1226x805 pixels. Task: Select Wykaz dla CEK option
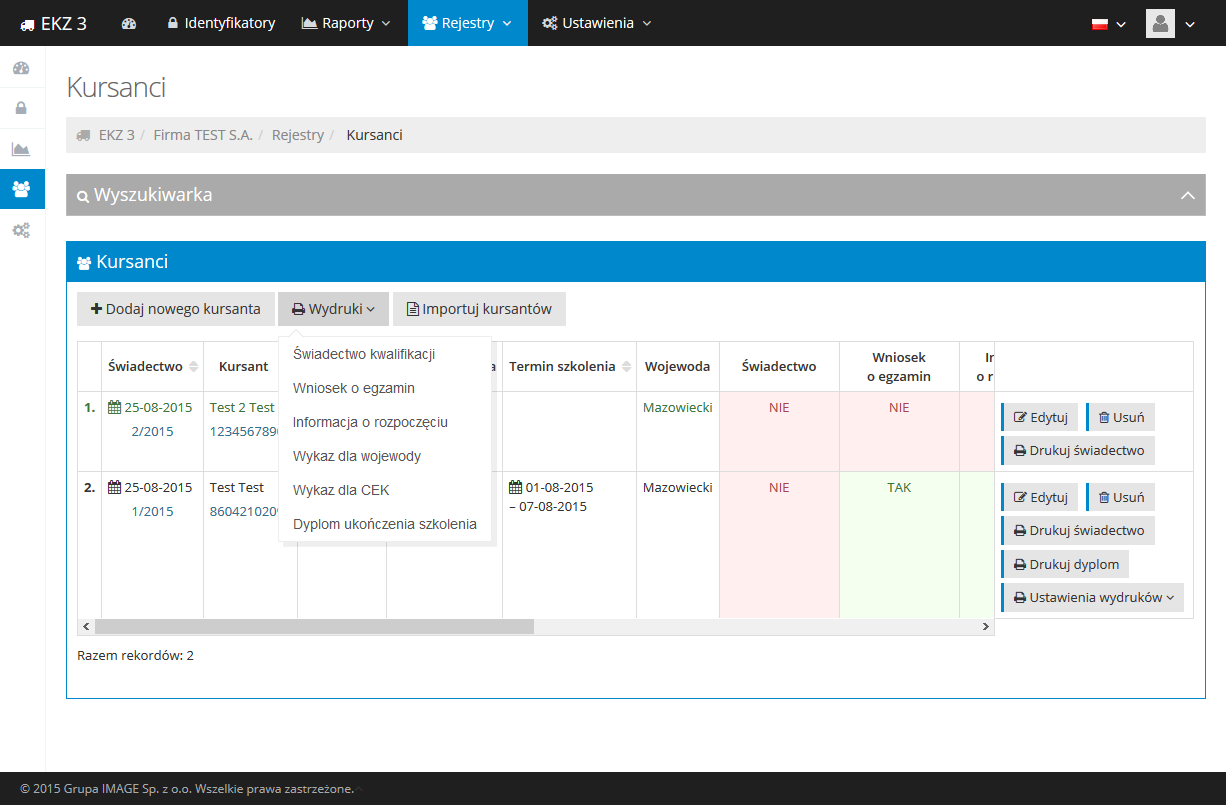341,490
